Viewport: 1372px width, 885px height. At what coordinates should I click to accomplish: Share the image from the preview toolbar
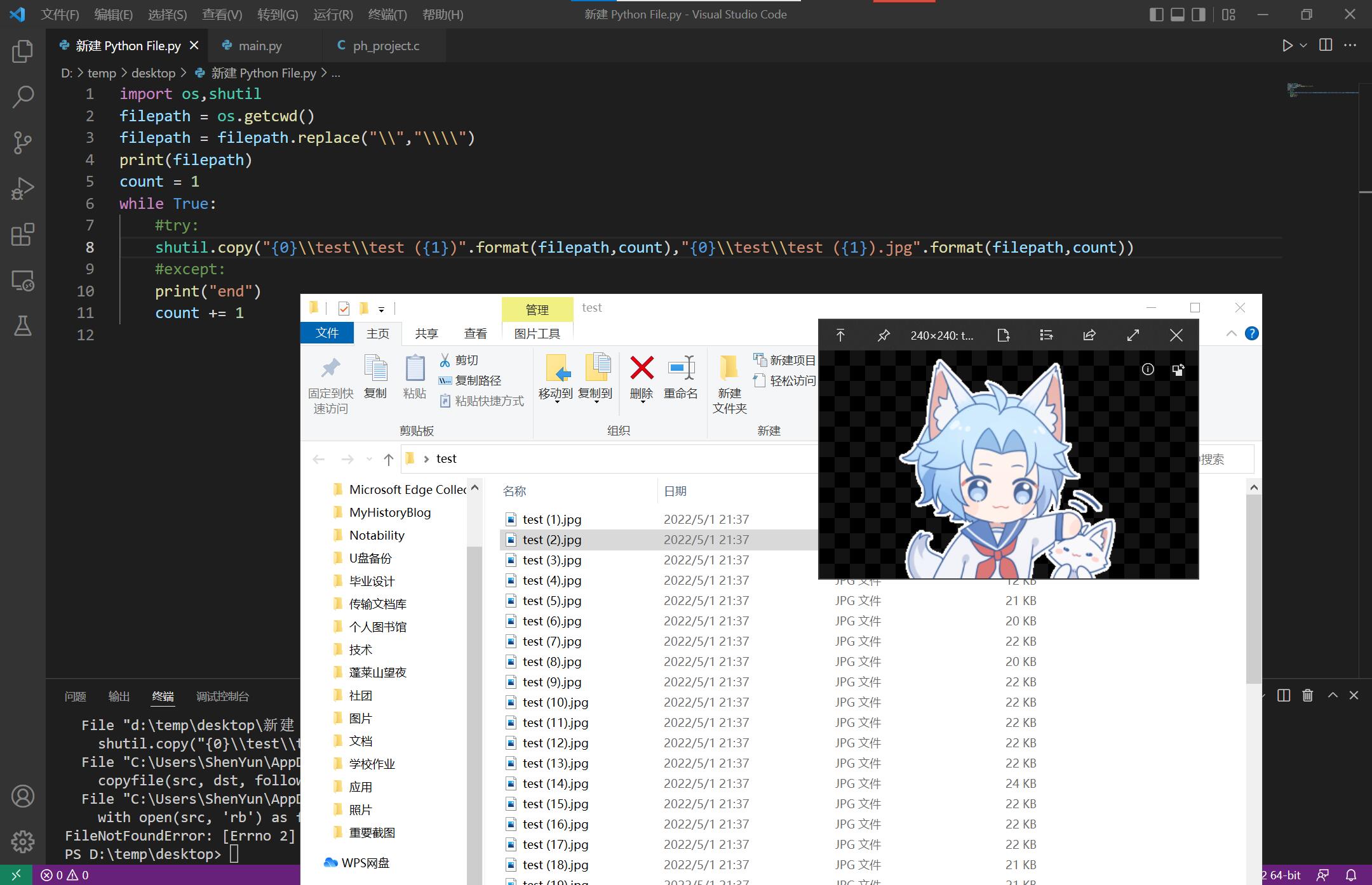tap(1089, 335)
